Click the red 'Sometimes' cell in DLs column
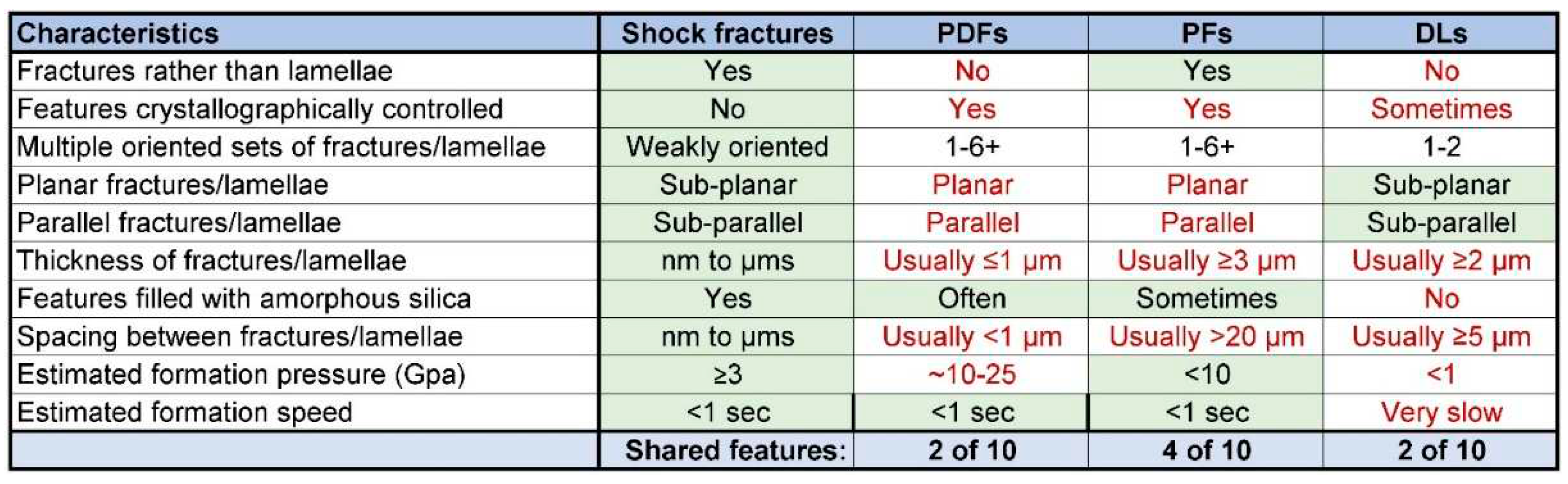1568x484 pixels. click(x=1441, y=109)
